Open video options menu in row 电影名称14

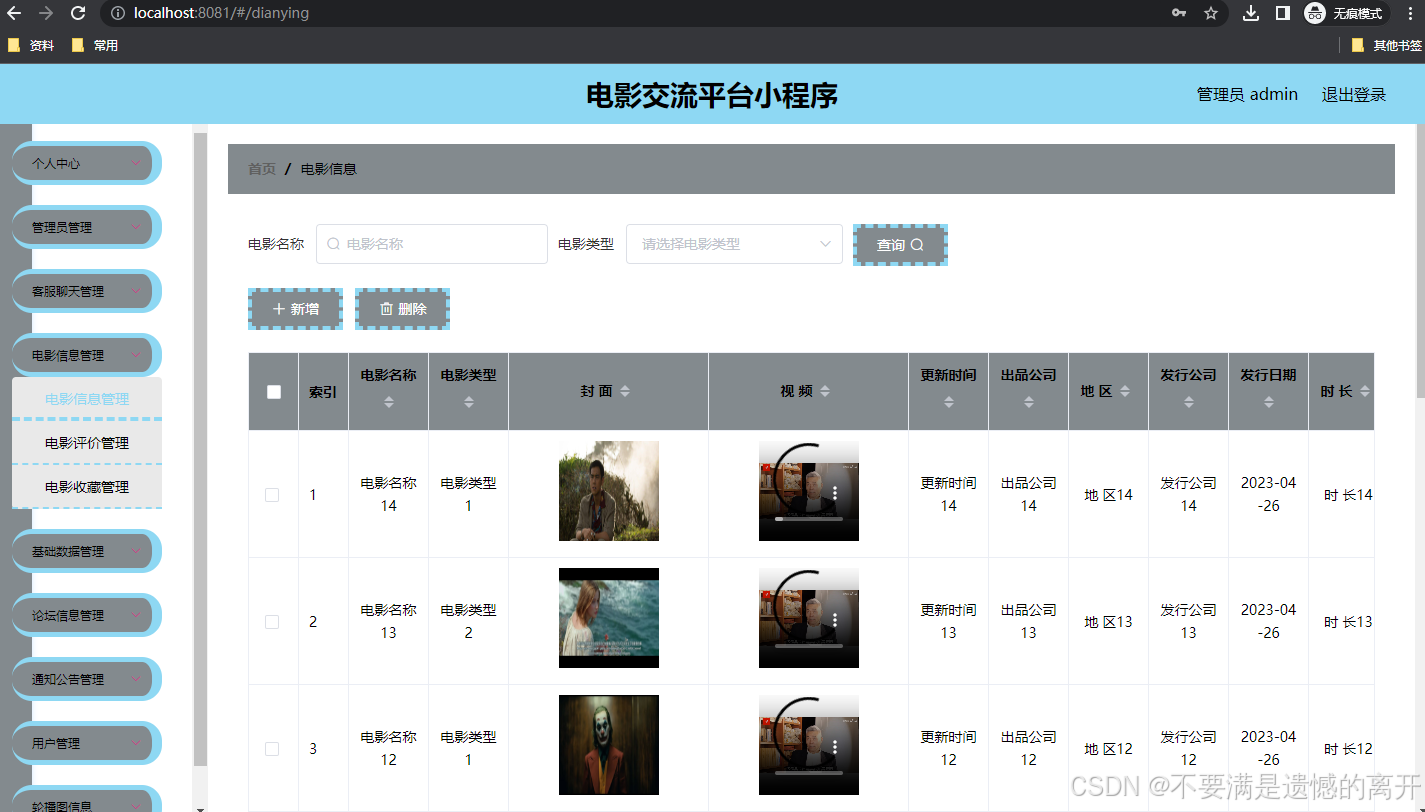coord(835,493)
